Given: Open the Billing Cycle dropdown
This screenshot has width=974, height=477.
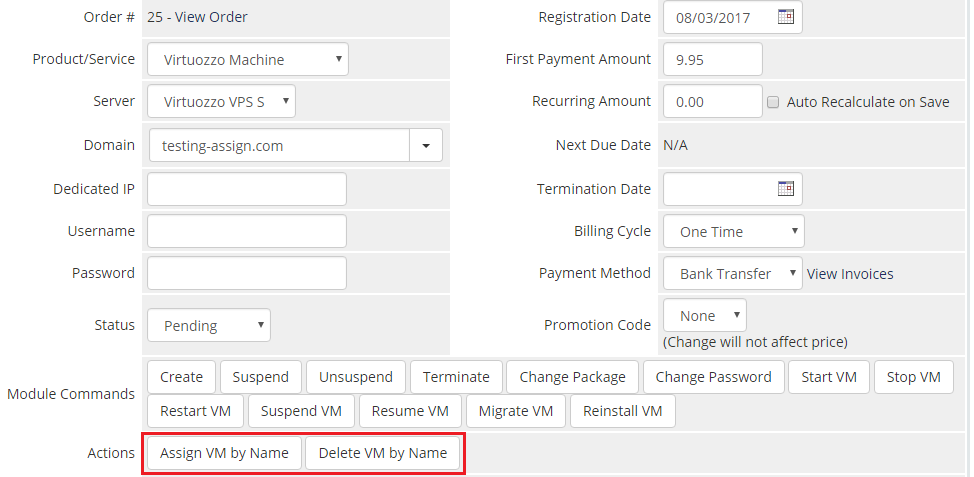Looking at the screenshot, I should [734, 231].
